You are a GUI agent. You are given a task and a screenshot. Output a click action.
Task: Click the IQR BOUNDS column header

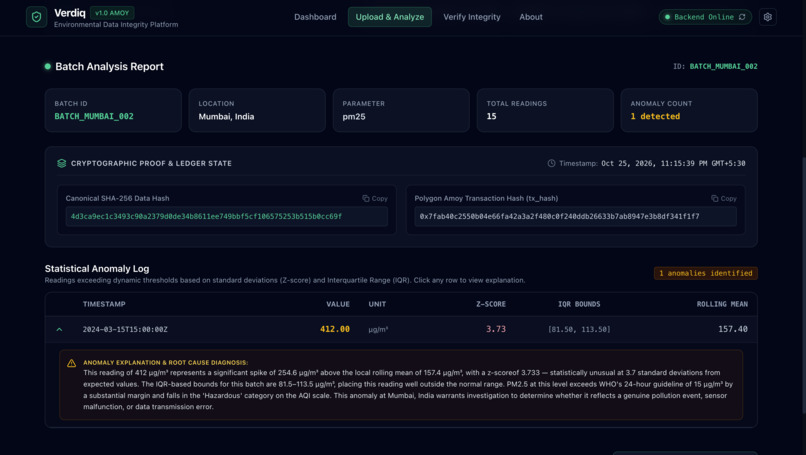tap(579, 304)
